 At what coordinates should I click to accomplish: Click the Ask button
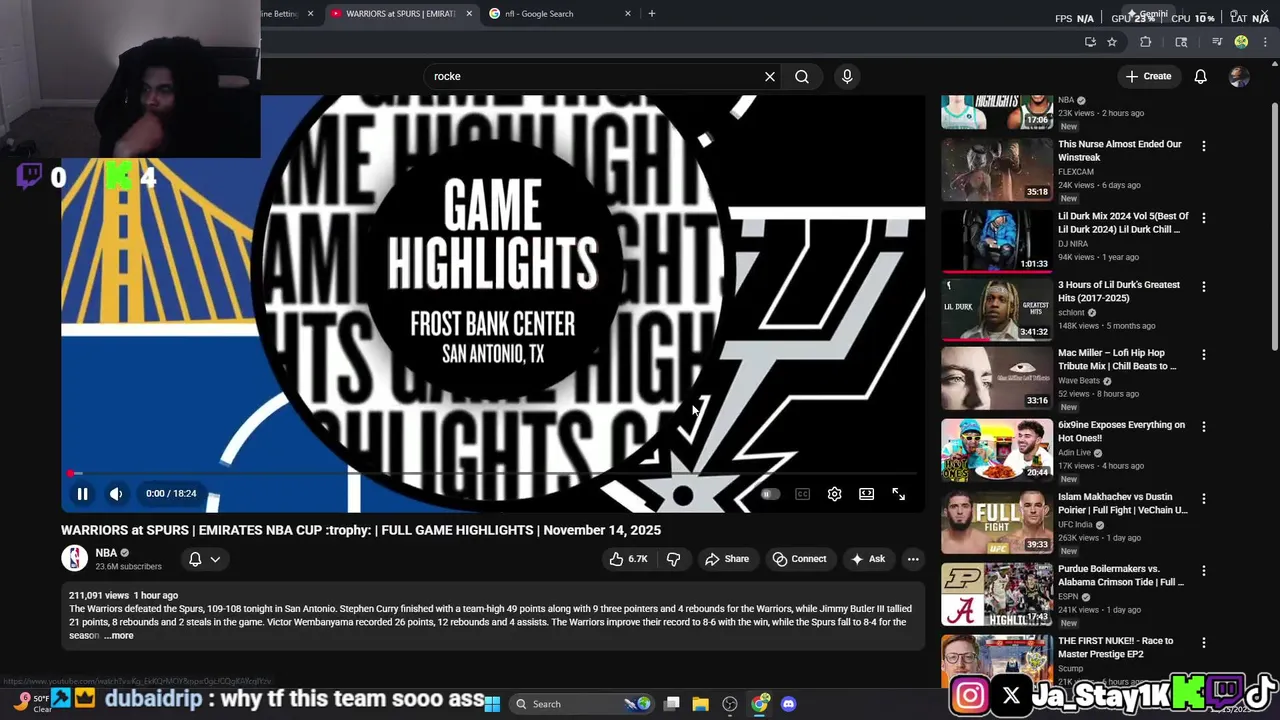(867, 559)
